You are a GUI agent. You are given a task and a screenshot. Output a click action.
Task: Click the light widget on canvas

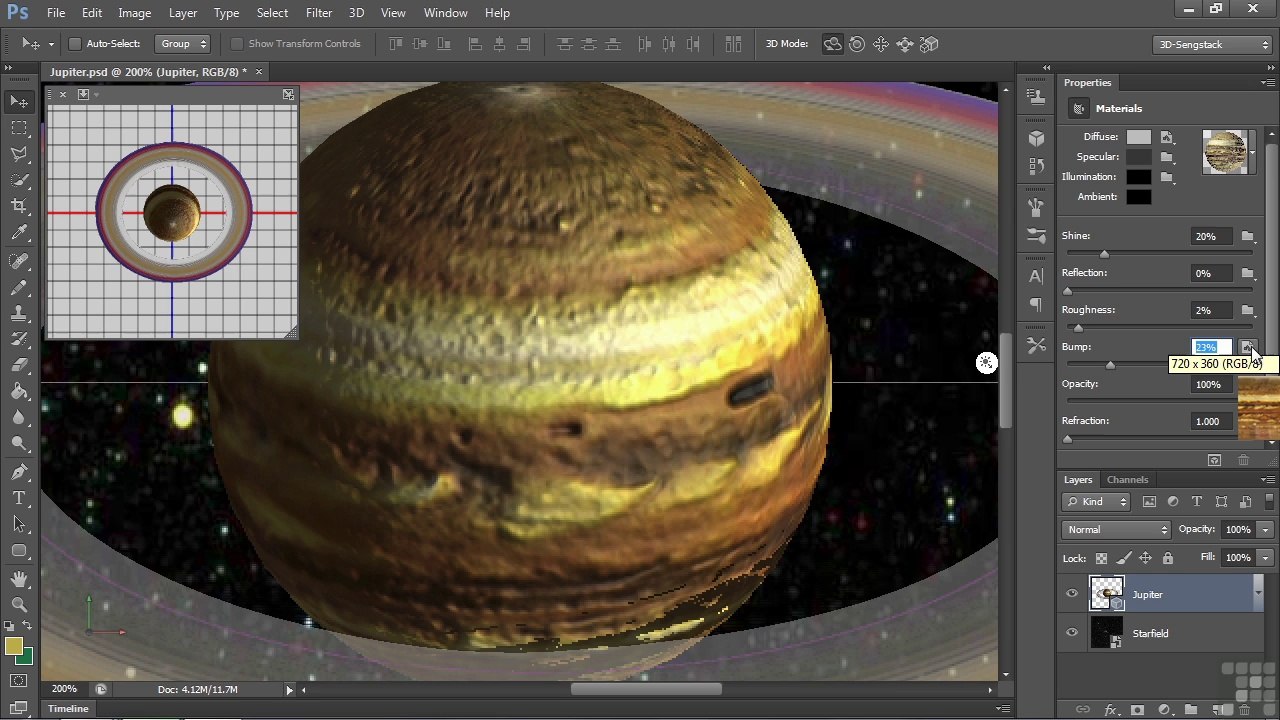(986, 363)
